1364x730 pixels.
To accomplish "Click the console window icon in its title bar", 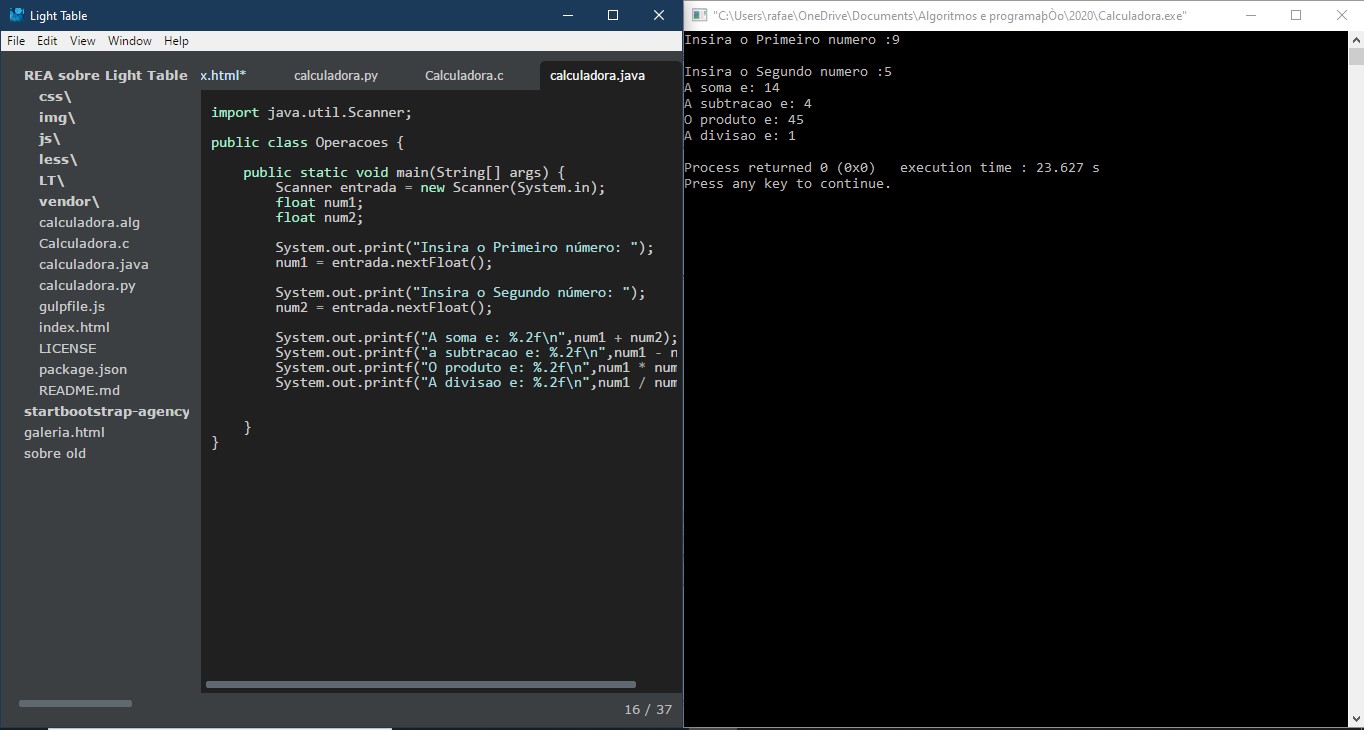I will coord(697,15).
